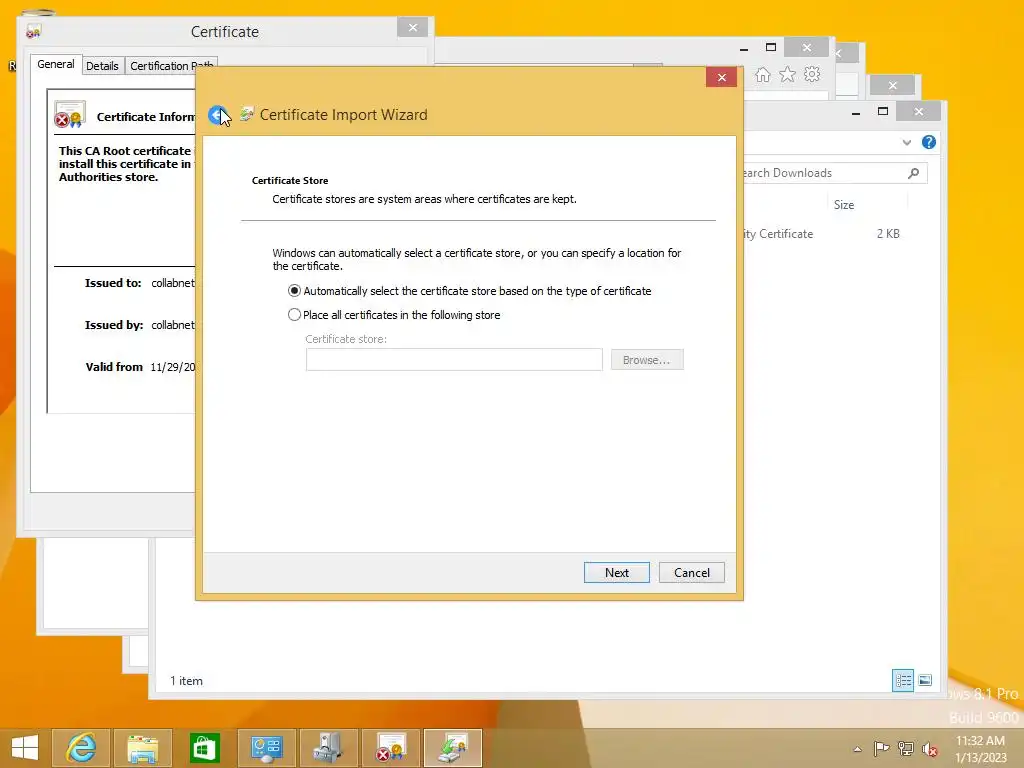Launch Internet Explorer from taskbar
This screenshot has width=1024, height=768.
[x=81, y=748]
